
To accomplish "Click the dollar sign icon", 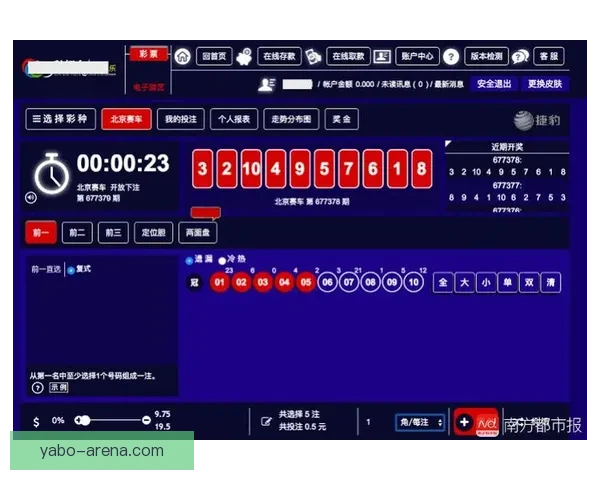I will pyautogui.click(x=36, y=422).
